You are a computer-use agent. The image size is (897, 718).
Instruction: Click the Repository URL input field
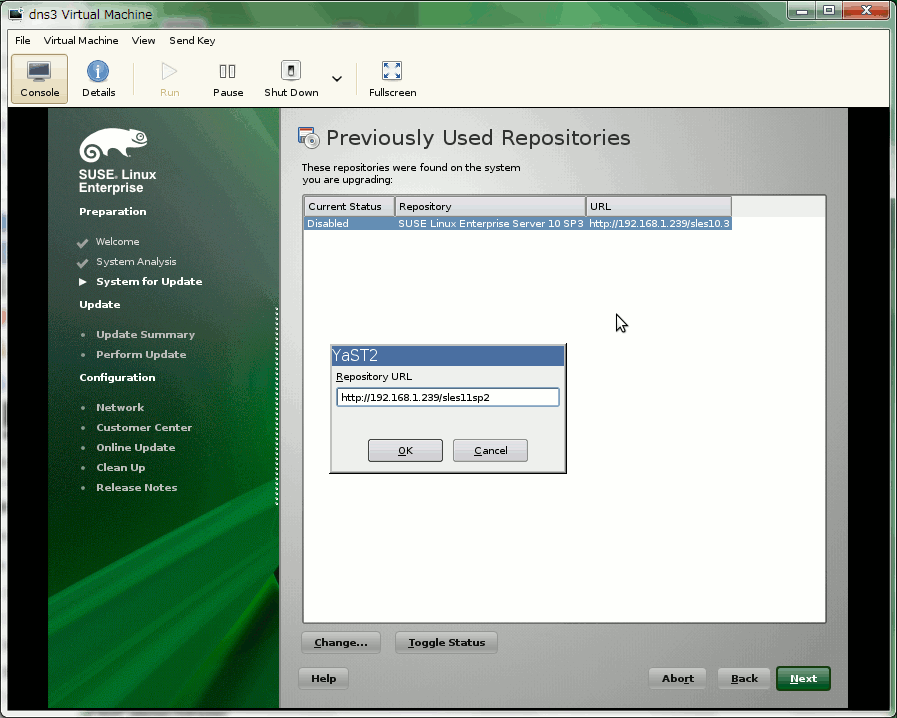click(x=448, y=397)
